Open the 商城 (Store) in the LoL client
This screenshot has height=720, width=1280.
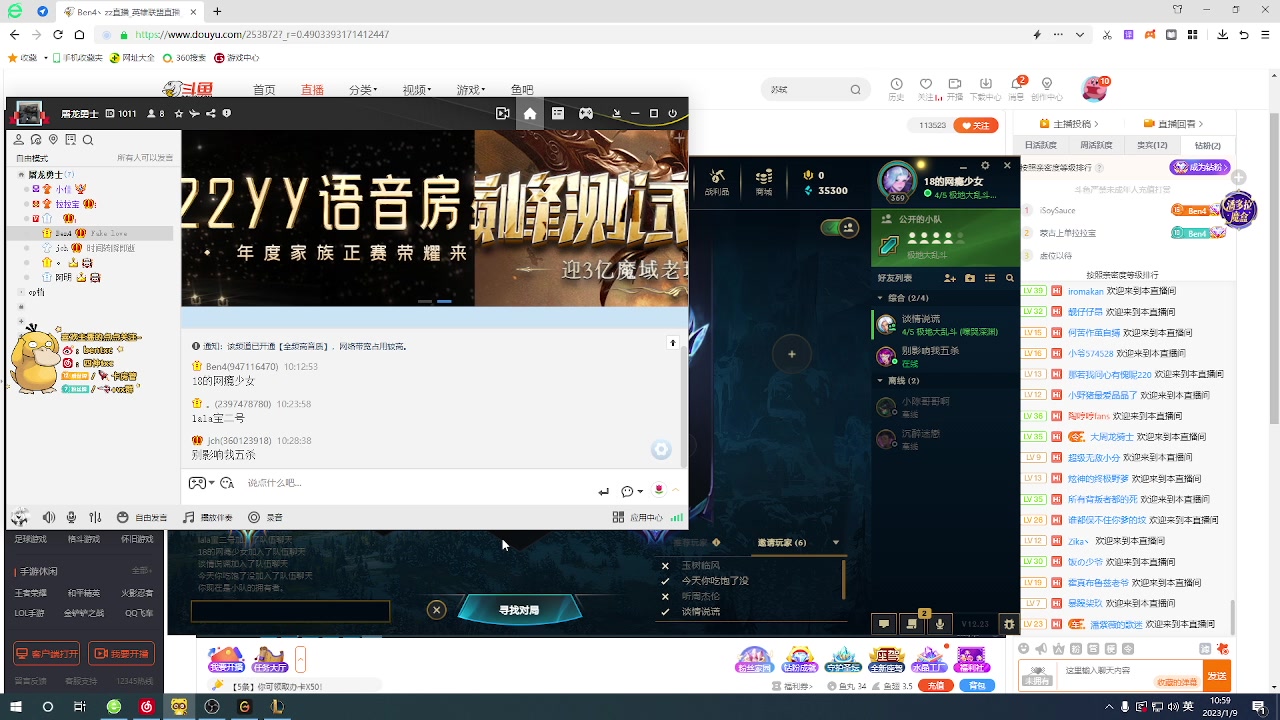tap(764, 182)
